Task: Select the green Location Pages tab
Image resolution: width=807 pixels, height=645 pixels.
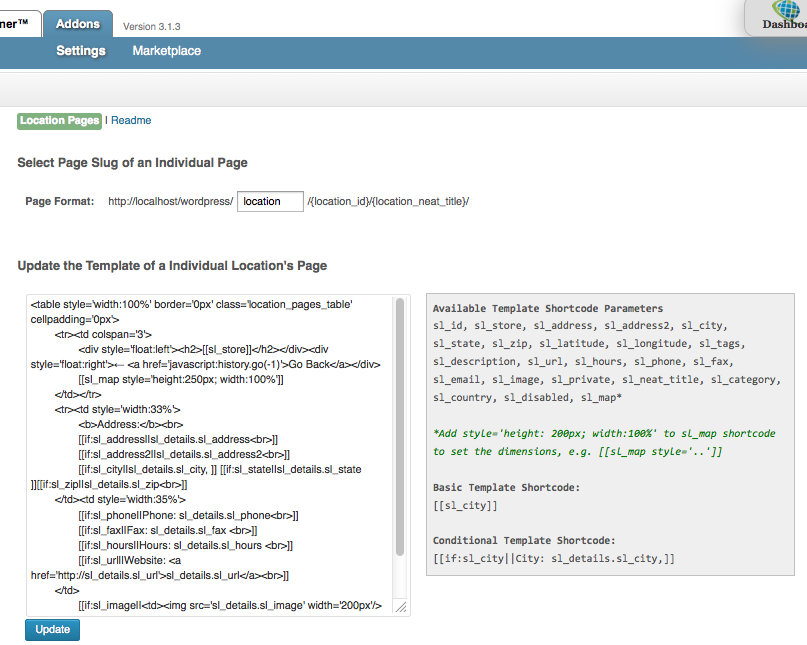Action: pos(59,121)
